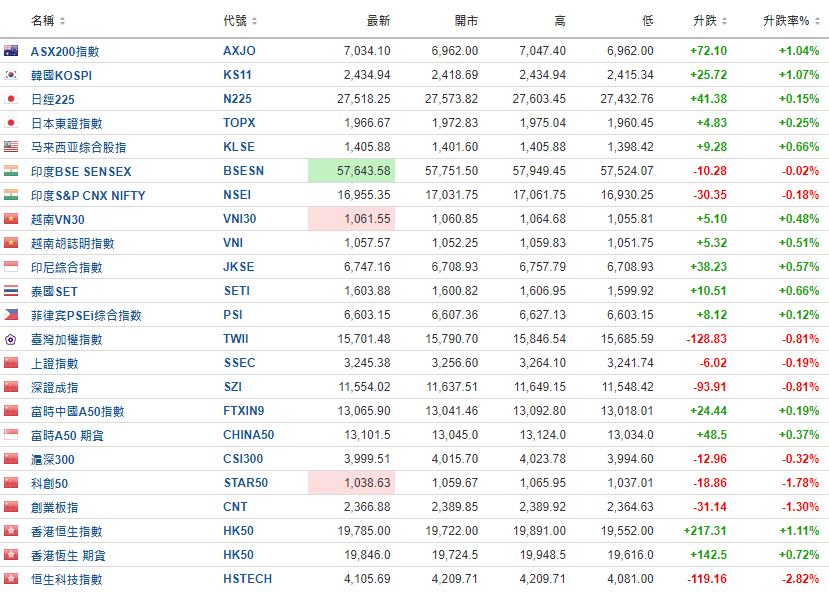Click the Philippine flag beside 菲律宾PSEi综合指数
Image resolution: width=829 pixels, height=592 pixels.
[11, 314]
